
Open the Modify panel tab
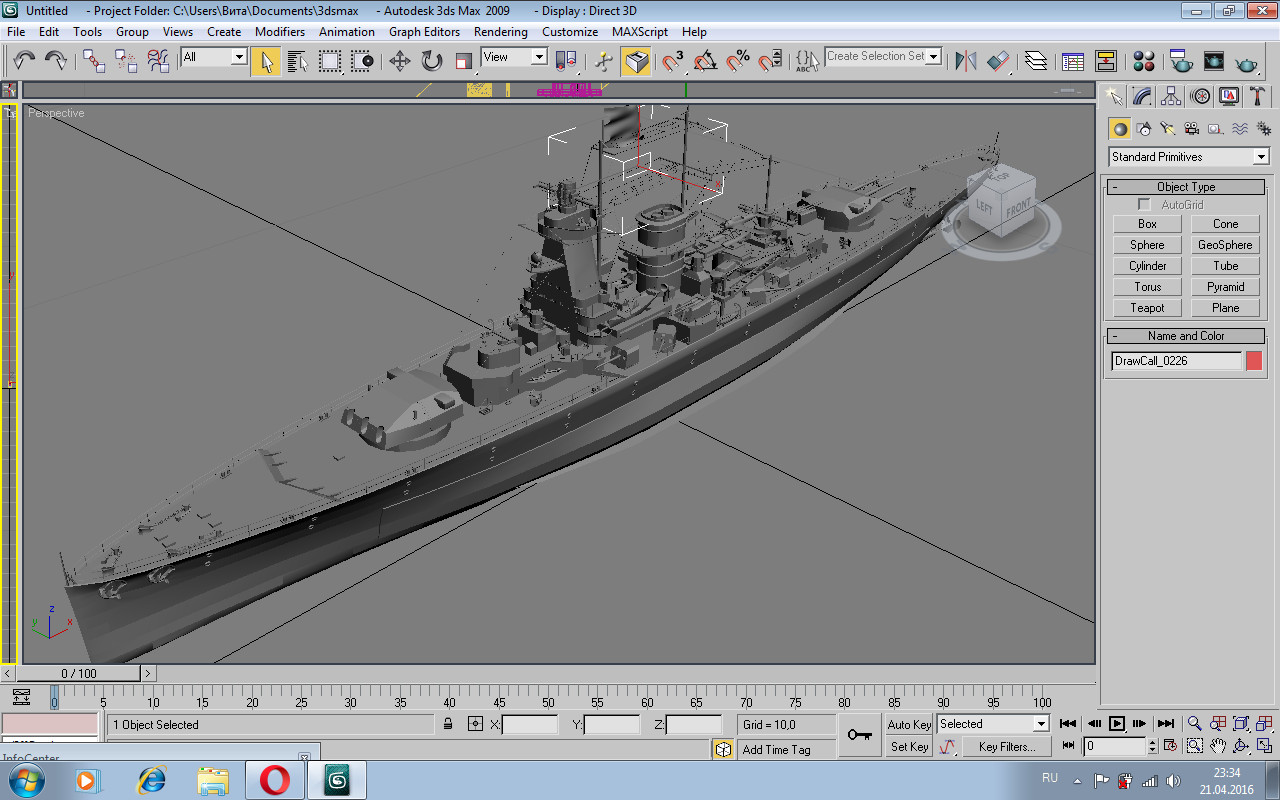tap(1142, 96)
